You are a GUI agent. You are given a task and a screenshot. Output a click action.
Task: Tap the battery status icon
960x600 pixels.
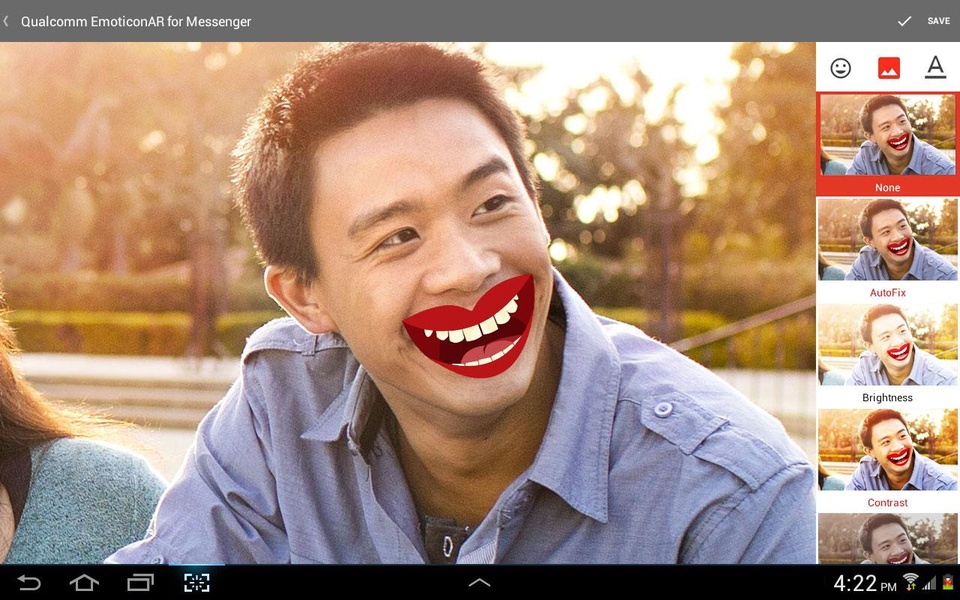coord(948,583)
